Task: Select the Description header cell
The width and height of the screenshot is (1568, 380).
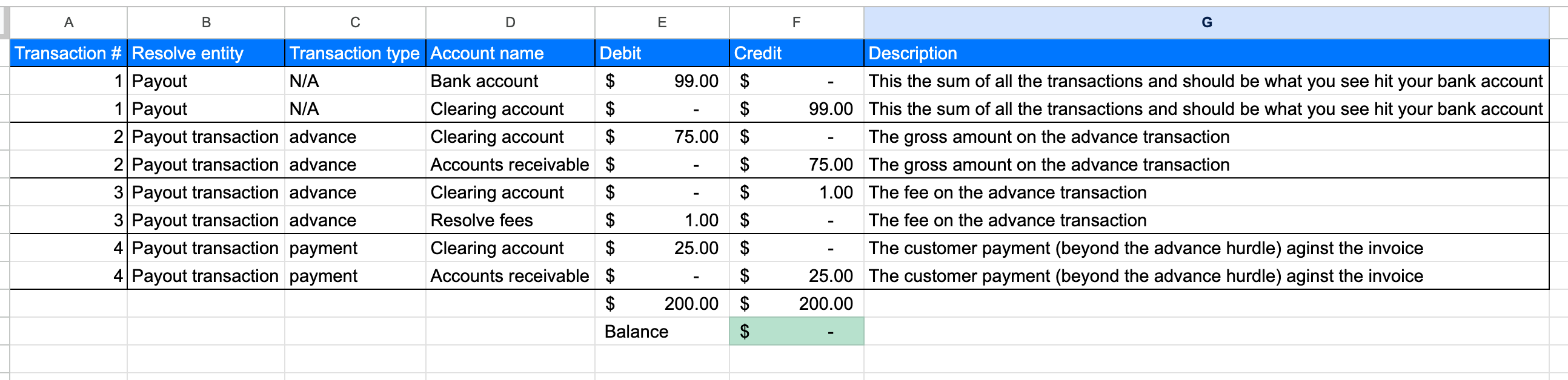Action: tap(1206, 53)
